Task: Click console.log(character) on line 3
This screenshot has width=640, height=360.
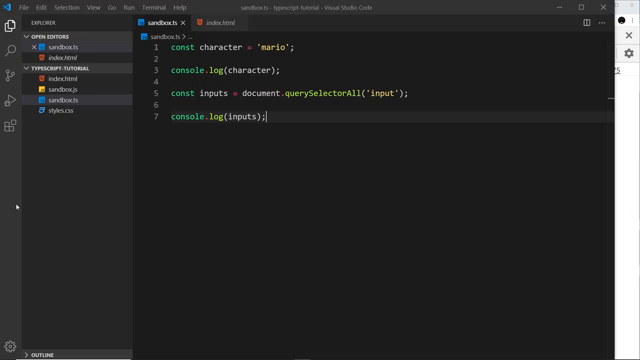Action: point(225,70)
